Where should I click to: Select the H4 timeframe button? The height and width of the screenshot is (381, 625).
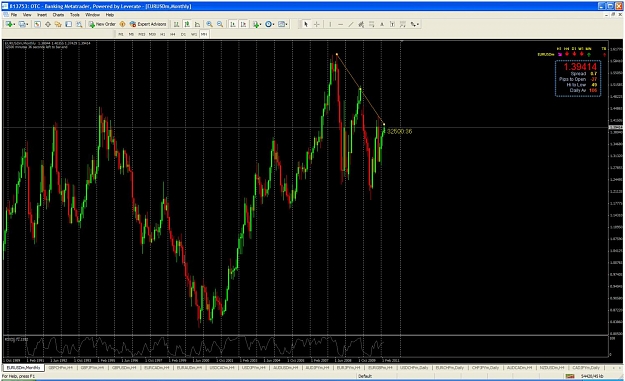pos(173,34)
